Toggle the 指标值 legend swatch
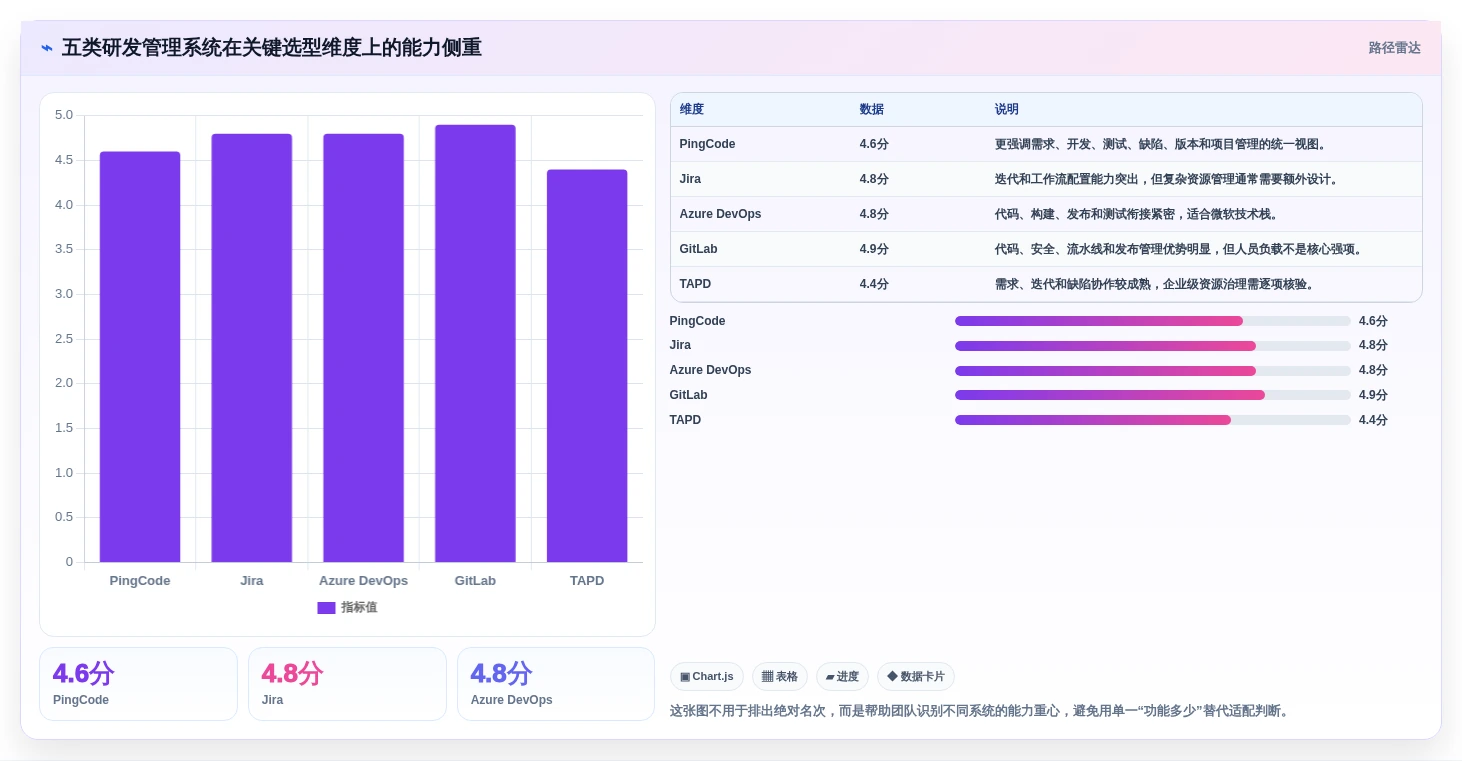The height and width of the screenshot is (761, 1462). coord(326,608)
